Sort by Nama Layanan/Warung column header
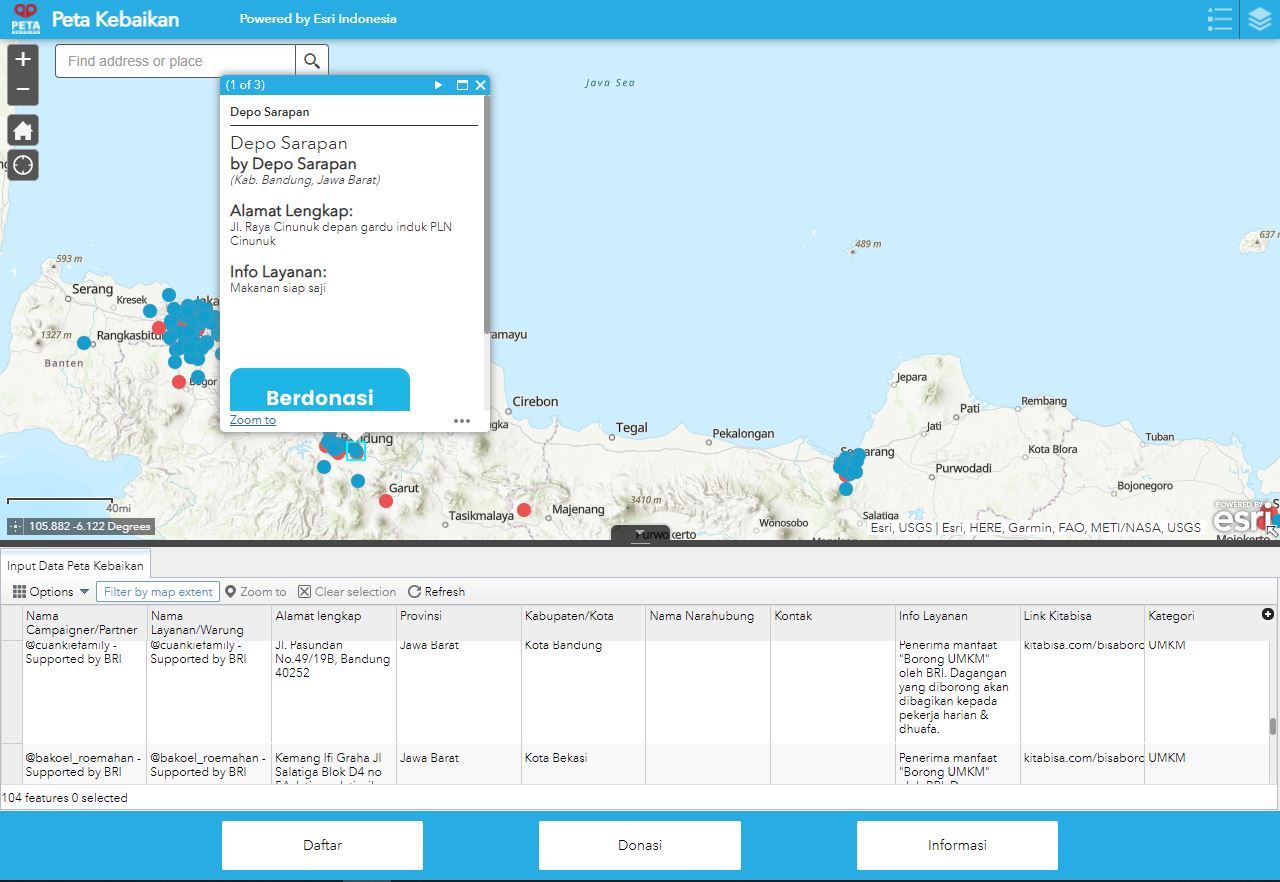 tap(209, 623)
